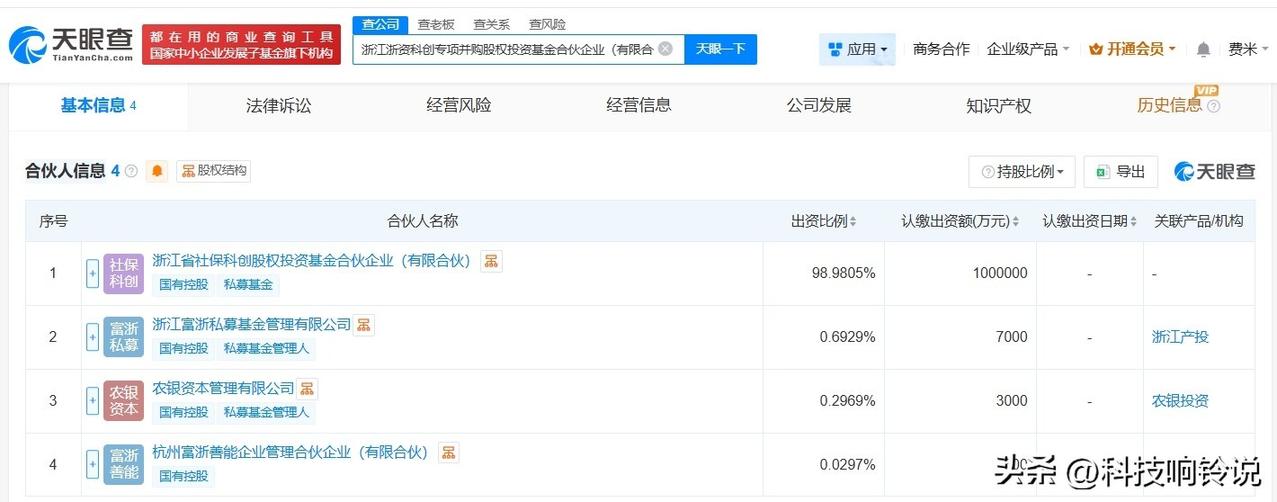Click the 富浙善能 logo badge

(x=124, y=464)
